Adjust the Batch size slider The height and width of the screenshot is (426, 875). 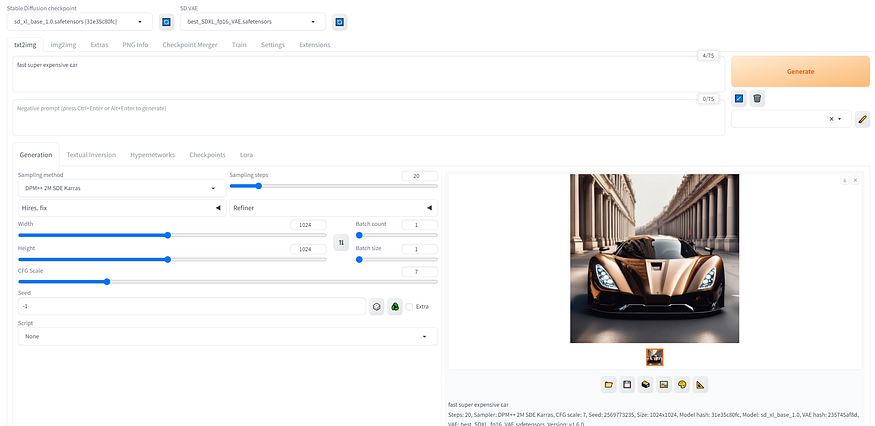[x=397, y=259]
